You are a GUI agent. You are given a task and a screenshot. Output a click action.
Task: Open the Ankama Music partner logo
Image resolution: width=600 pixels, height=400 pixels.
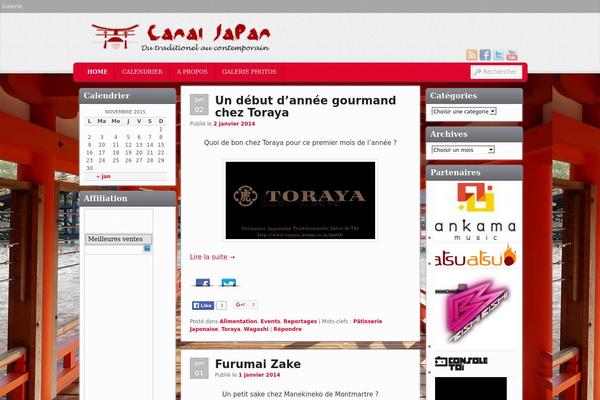coord(476,212)
